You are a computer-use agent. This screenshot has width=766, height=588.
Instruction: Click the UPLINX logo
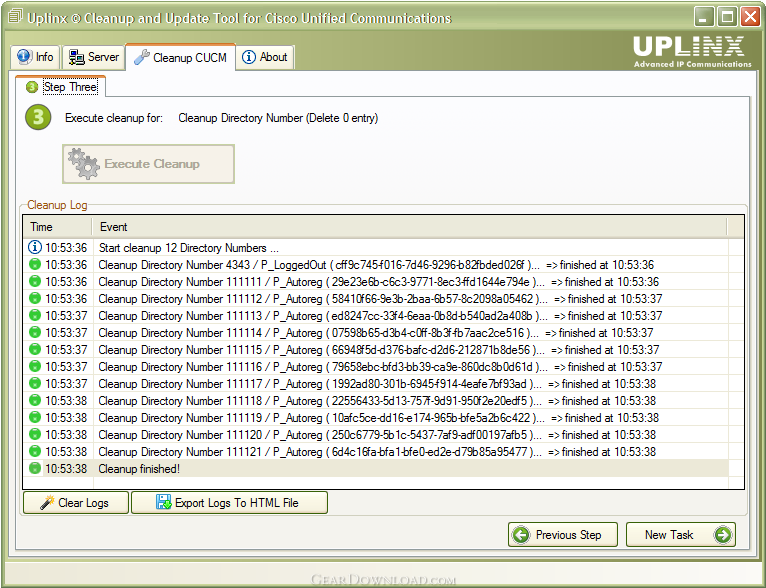(691, 50)
